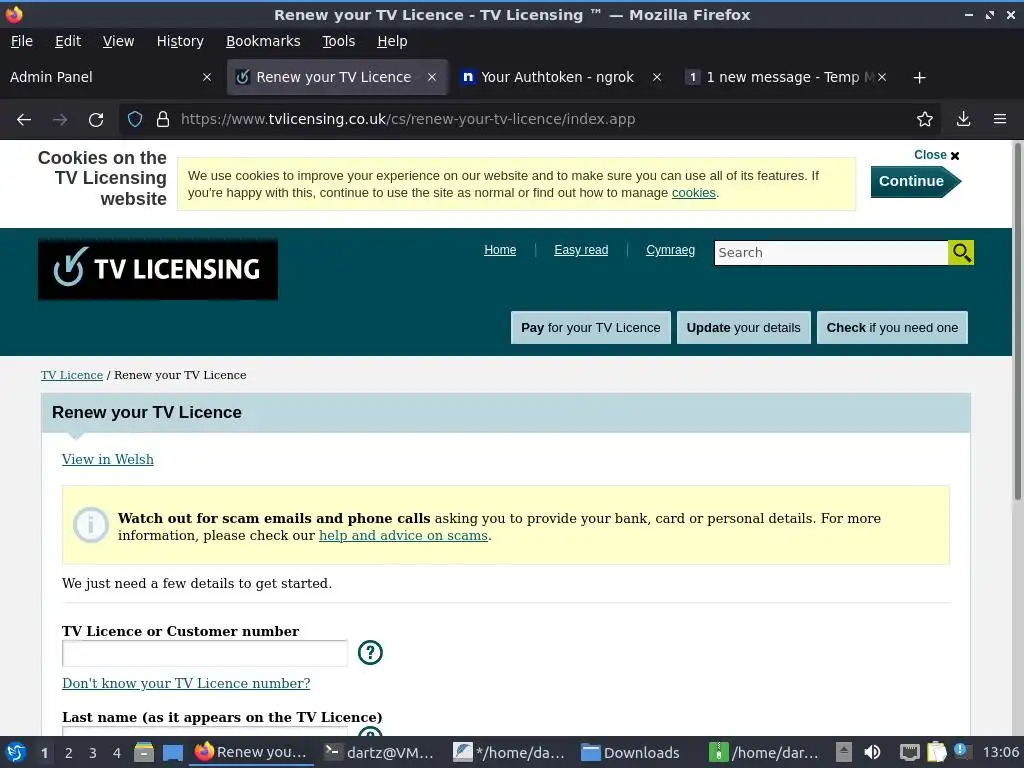Viewport: 1024px width, 768px height.
Task: Switch to Your Authtoken - ngrok tab
Action: pos(562,78)
